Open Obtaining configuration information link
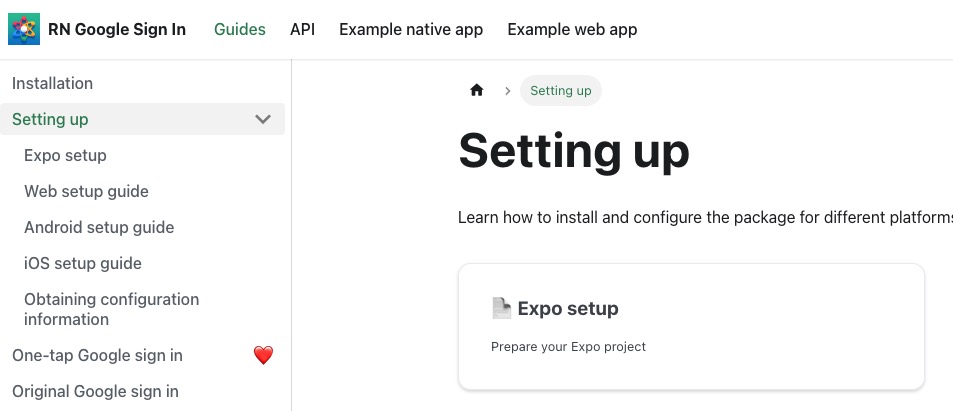 pyautogui.click(x=111, y=309)
